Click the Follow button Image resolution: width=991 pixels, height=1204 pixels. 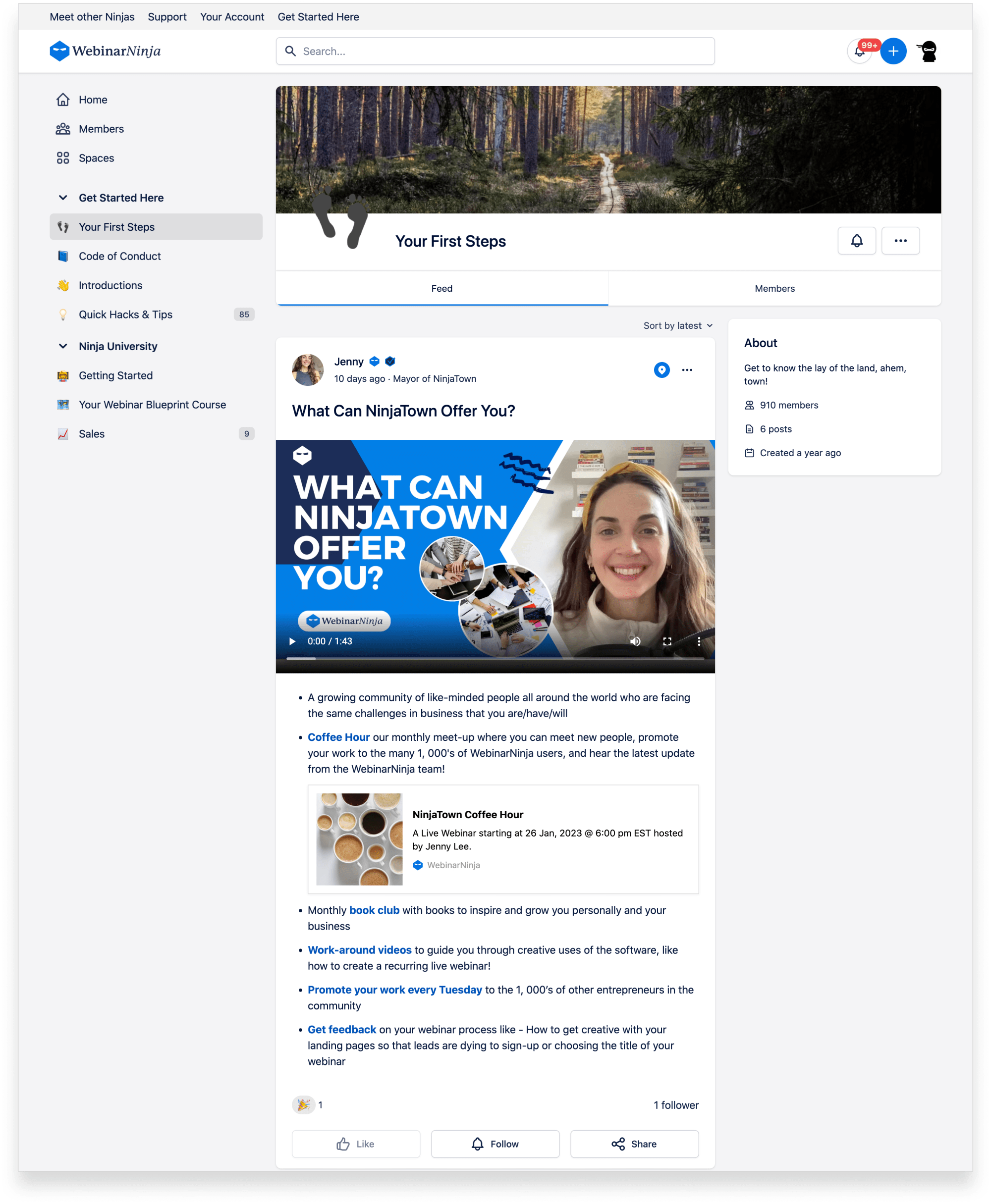coord(495,1144)
